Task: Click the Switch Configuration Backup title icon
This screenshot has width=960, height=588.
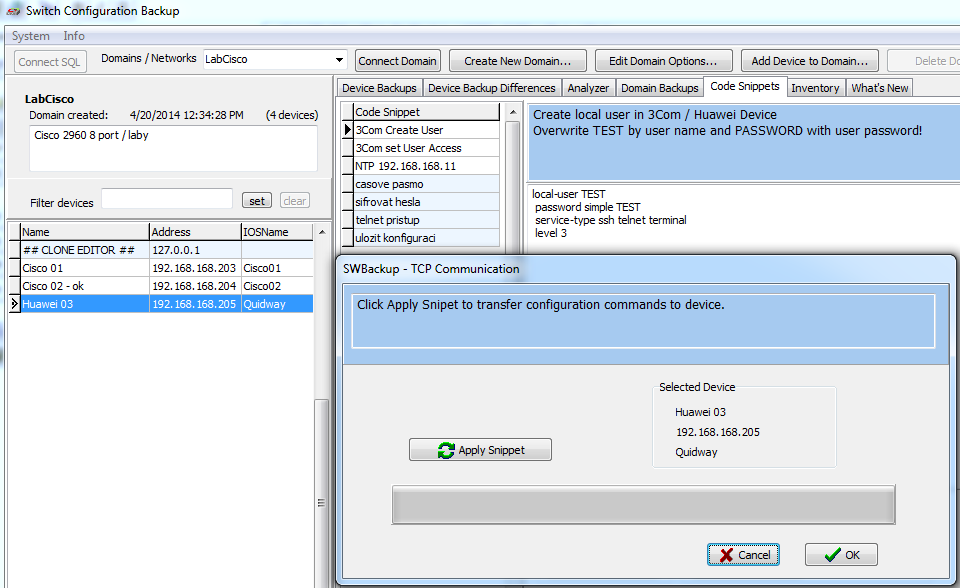Action: [13, 11]
